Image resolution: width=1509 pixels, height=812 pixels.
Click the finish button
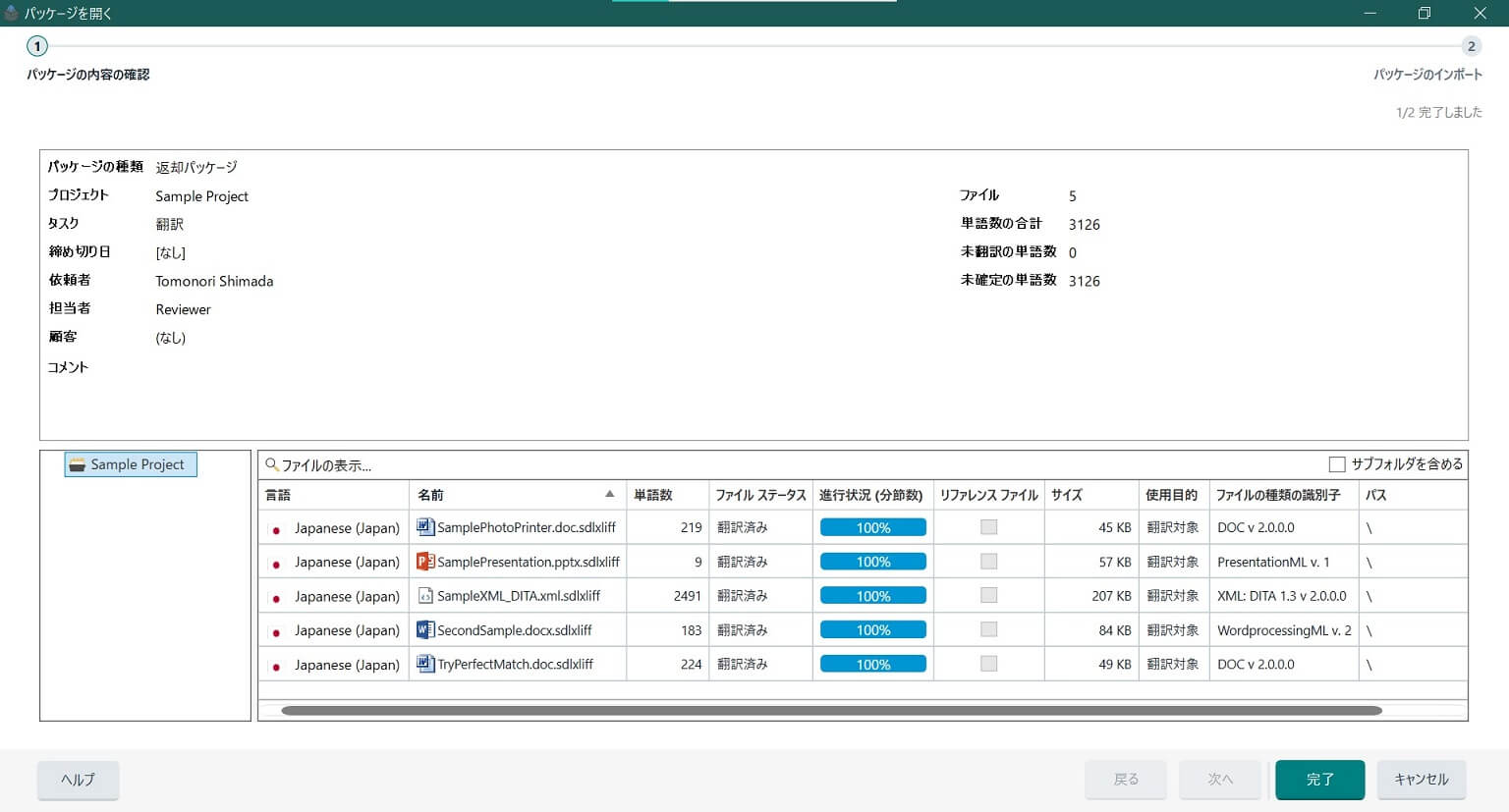point(1319,780)
